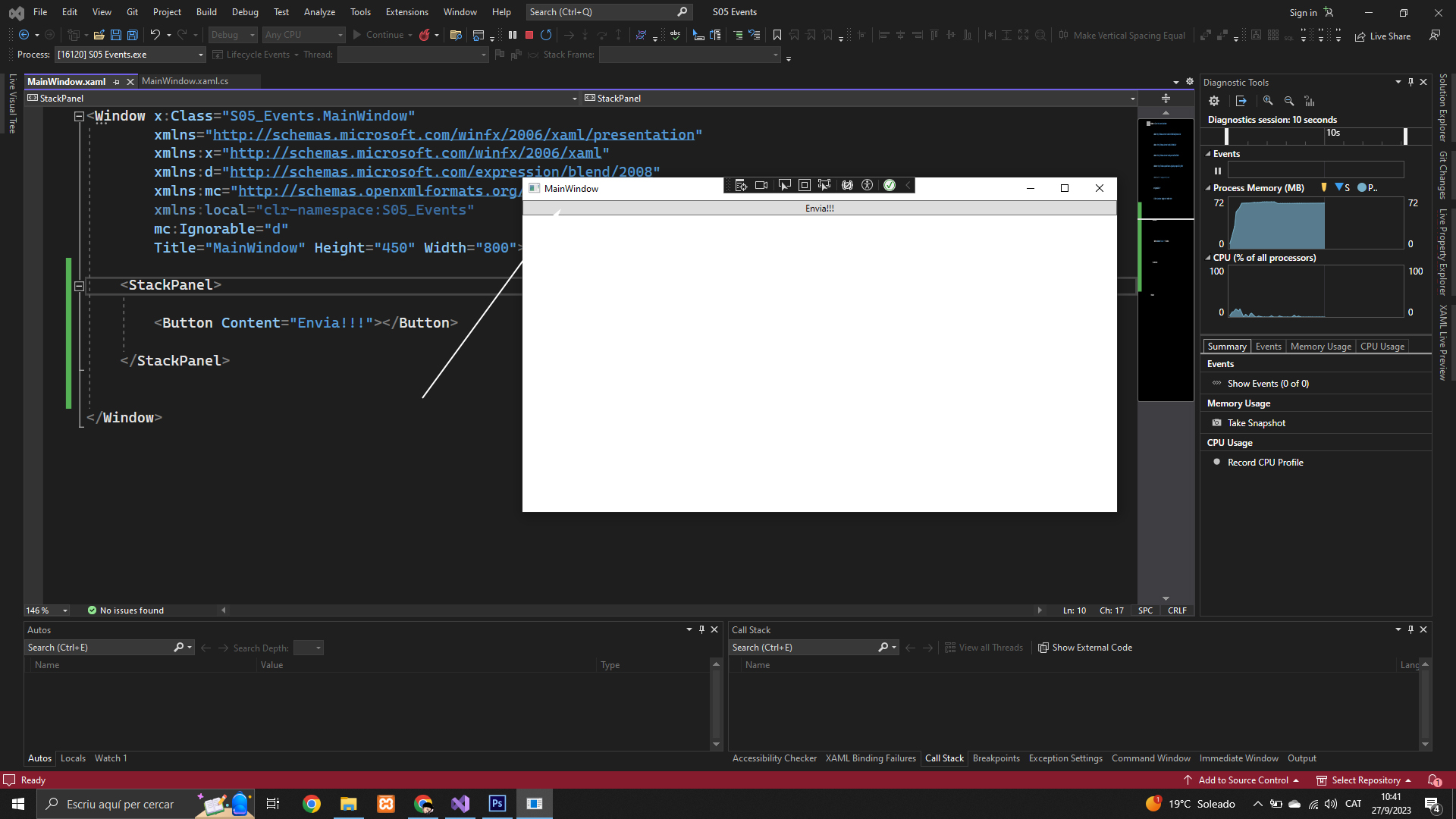Click Save All in the toolbar
The height and width of the screenshot is (819, 1456).
click(133, 35)
